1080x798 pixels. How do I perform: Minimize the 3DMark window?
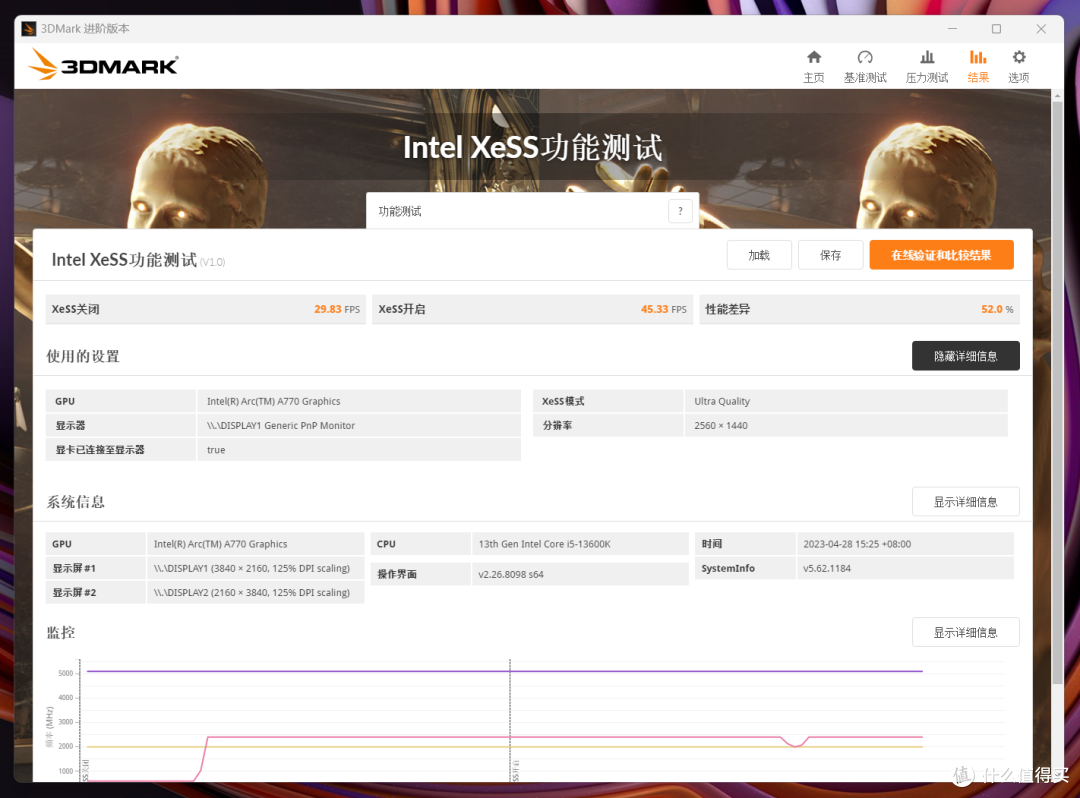[x=952, y=29]
